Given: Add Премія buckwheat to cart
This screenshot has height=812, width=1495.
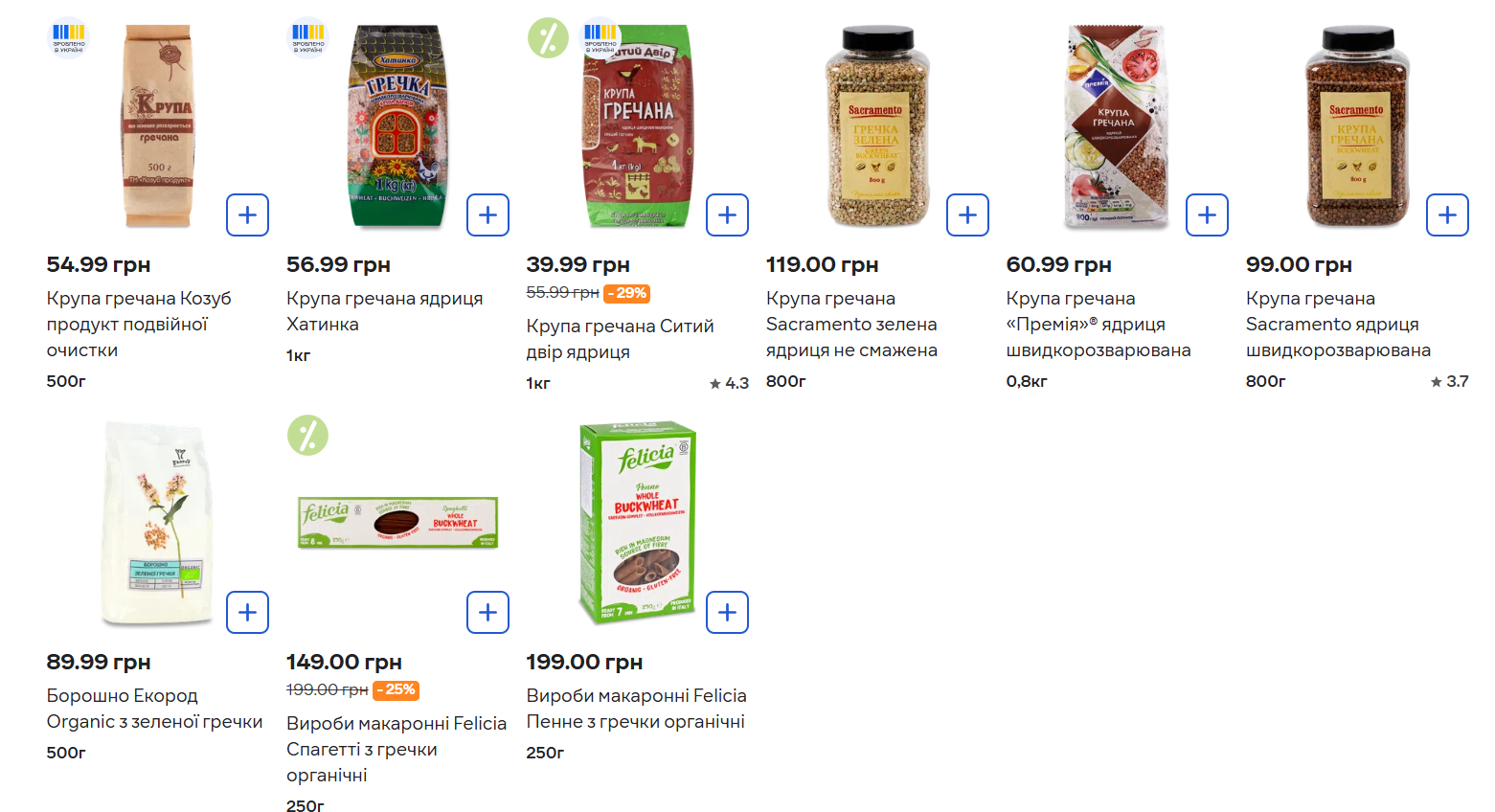Looking at the screenshot, I should (1207, 214).
